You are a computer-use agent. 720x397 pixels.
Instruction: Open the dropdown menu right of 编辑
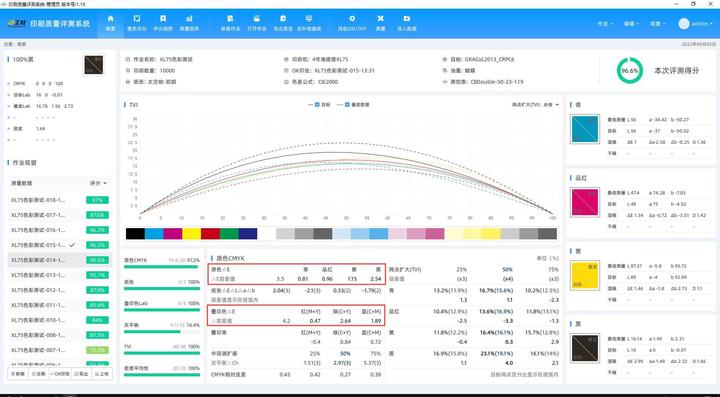click(658, 24)
